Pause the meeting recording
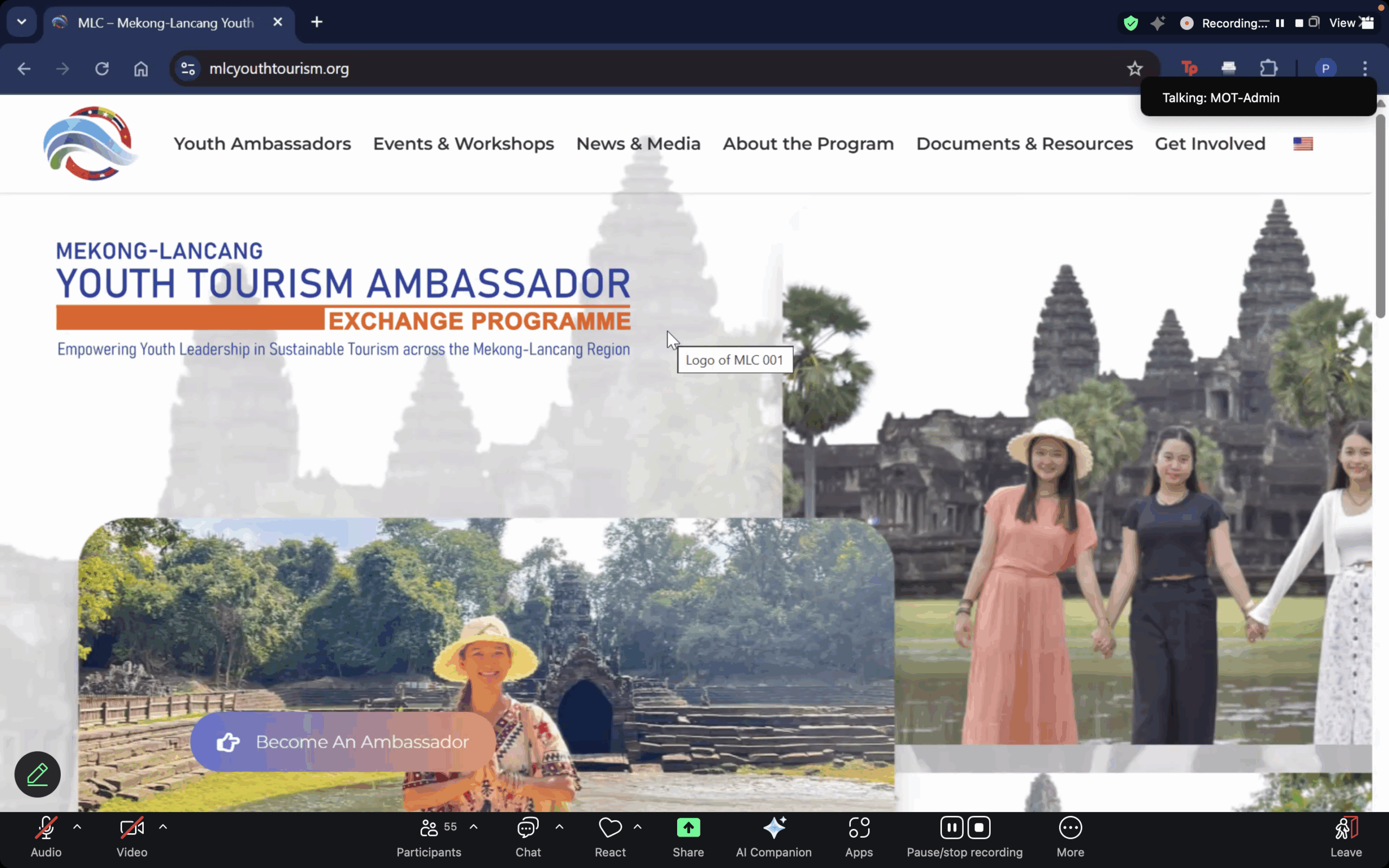Viewport: 1389px width, 868px height. pyautogui.click(x=951, y=828)
